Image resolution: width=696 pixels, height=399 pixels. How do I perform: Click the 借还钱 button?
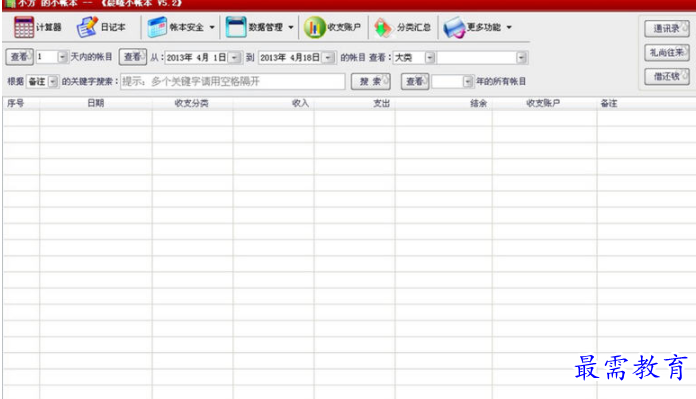point(667,76)
